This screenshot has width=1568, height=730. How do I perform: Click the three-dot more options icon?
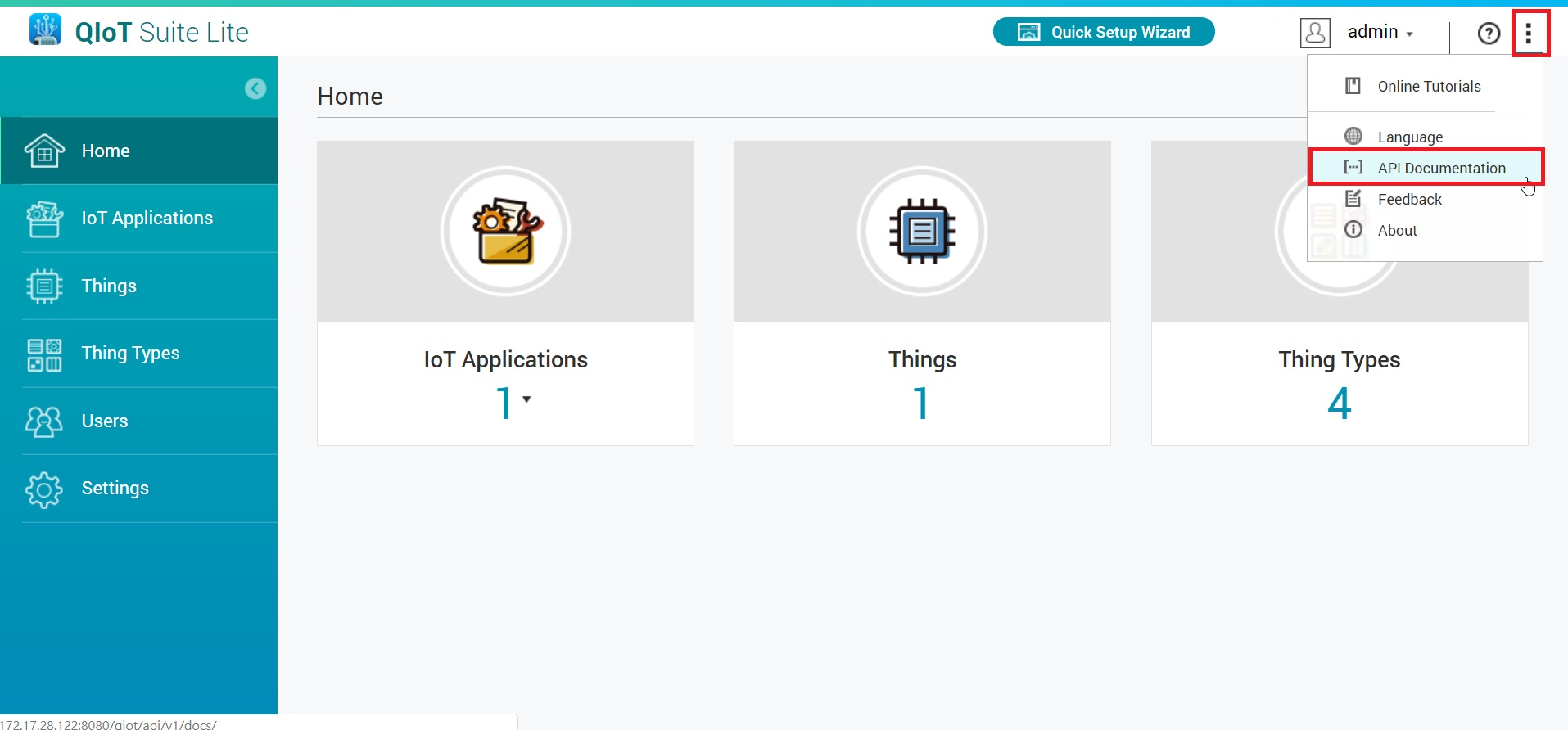point(1529,33)
